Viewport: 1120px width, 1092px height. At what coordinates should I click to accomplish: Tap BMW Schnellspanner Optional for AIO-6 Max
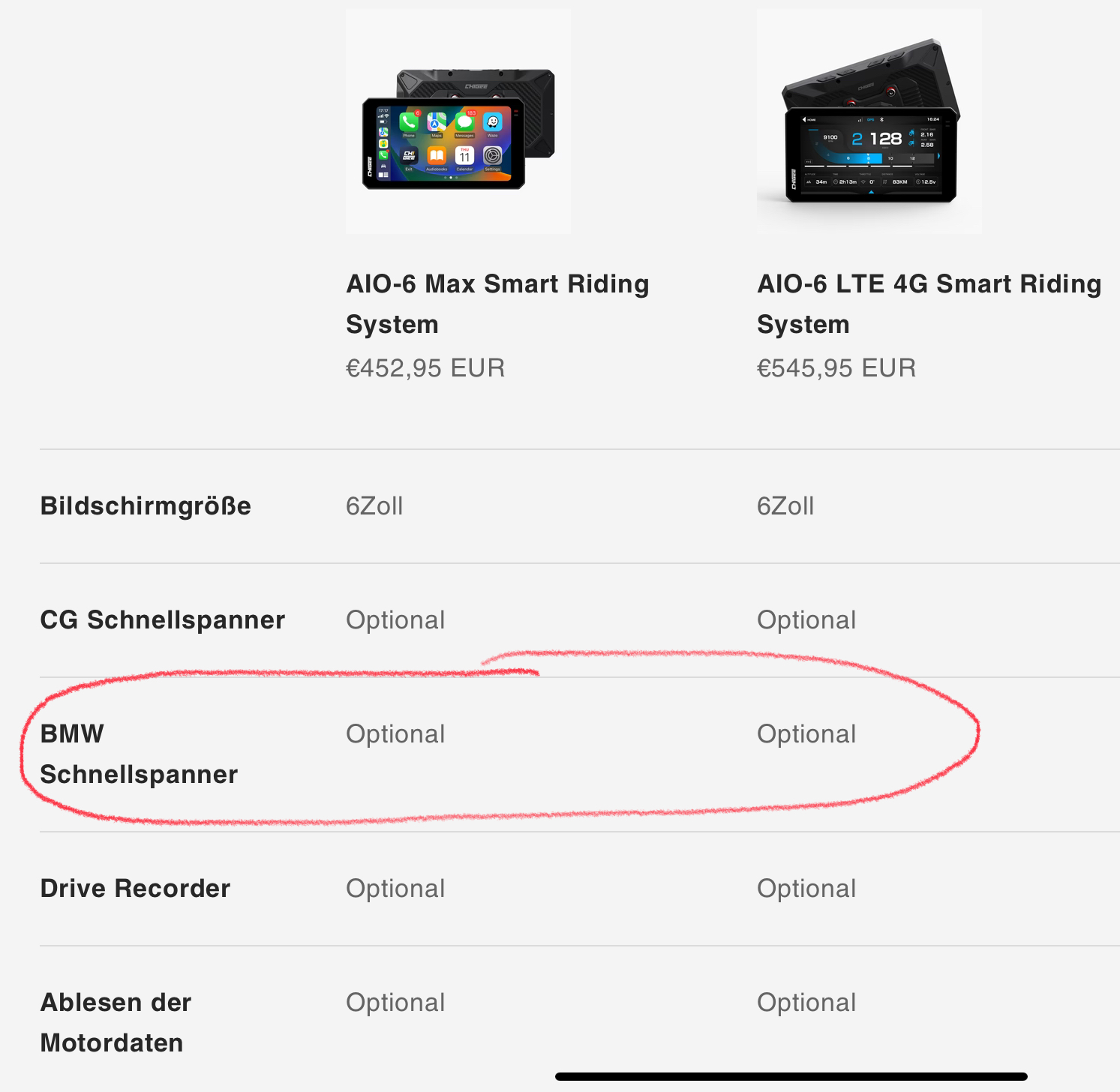395,734
